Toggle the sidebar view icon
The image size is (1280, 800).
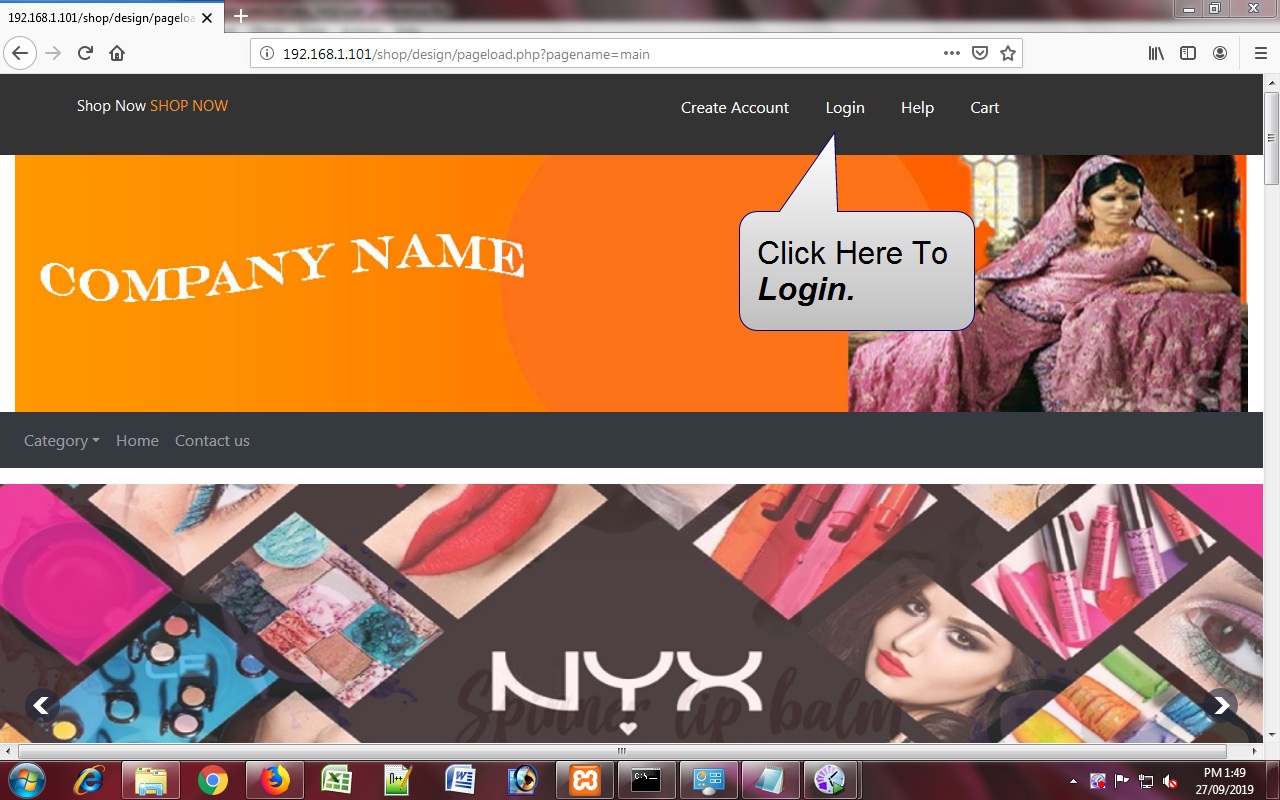[1188, 53]
